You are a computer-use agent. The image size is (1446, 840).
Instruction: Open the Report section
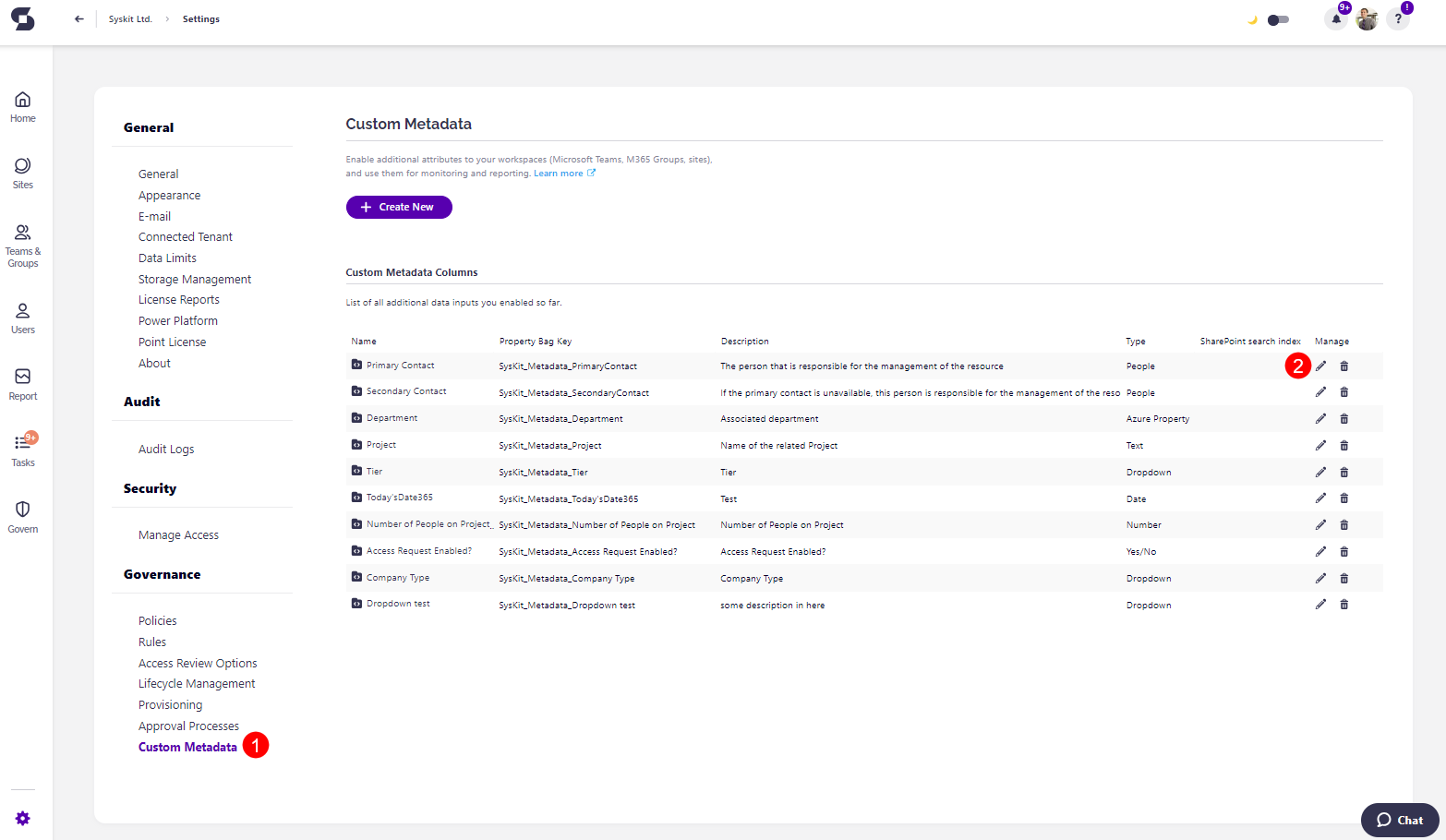(22, 382)
